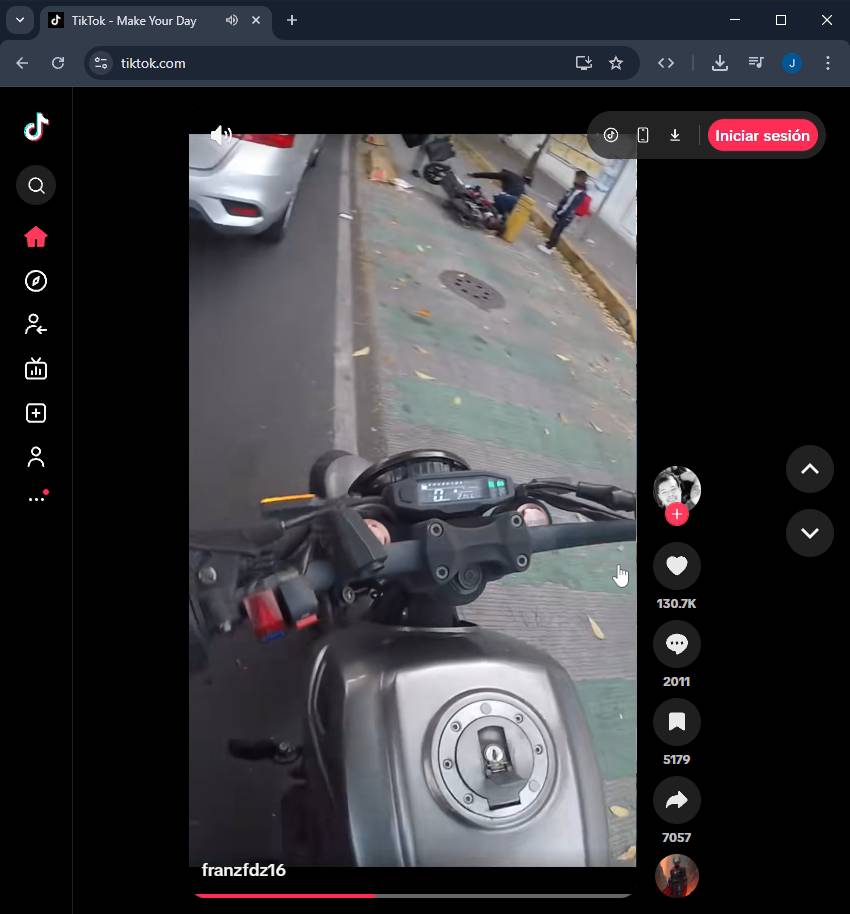Click the Iniciar sesión button
This screenshot has height=914, width=850.
(762, 136)
